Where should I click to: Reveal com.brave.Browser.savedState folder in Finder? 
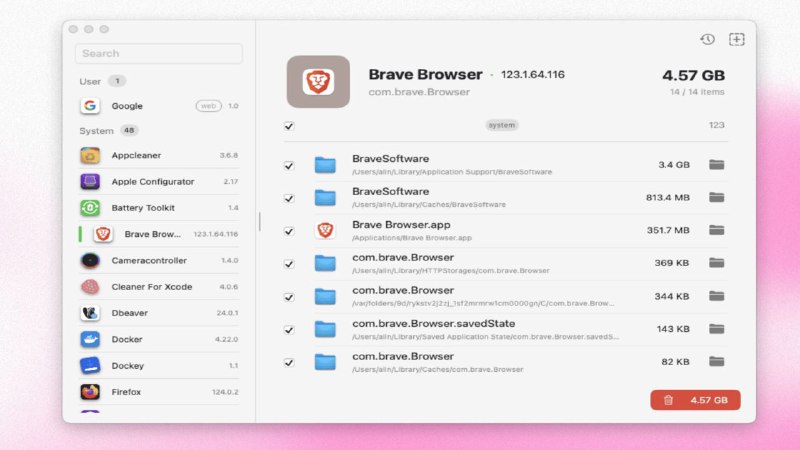716,329
